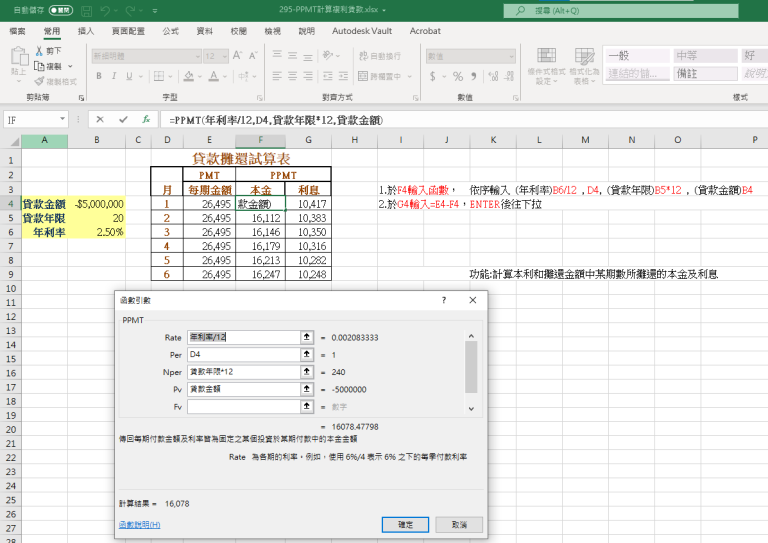The width and height of the screenshot is (768, 543).
Task: Click the Cancel X in formula bar
Action: [100, 119]
